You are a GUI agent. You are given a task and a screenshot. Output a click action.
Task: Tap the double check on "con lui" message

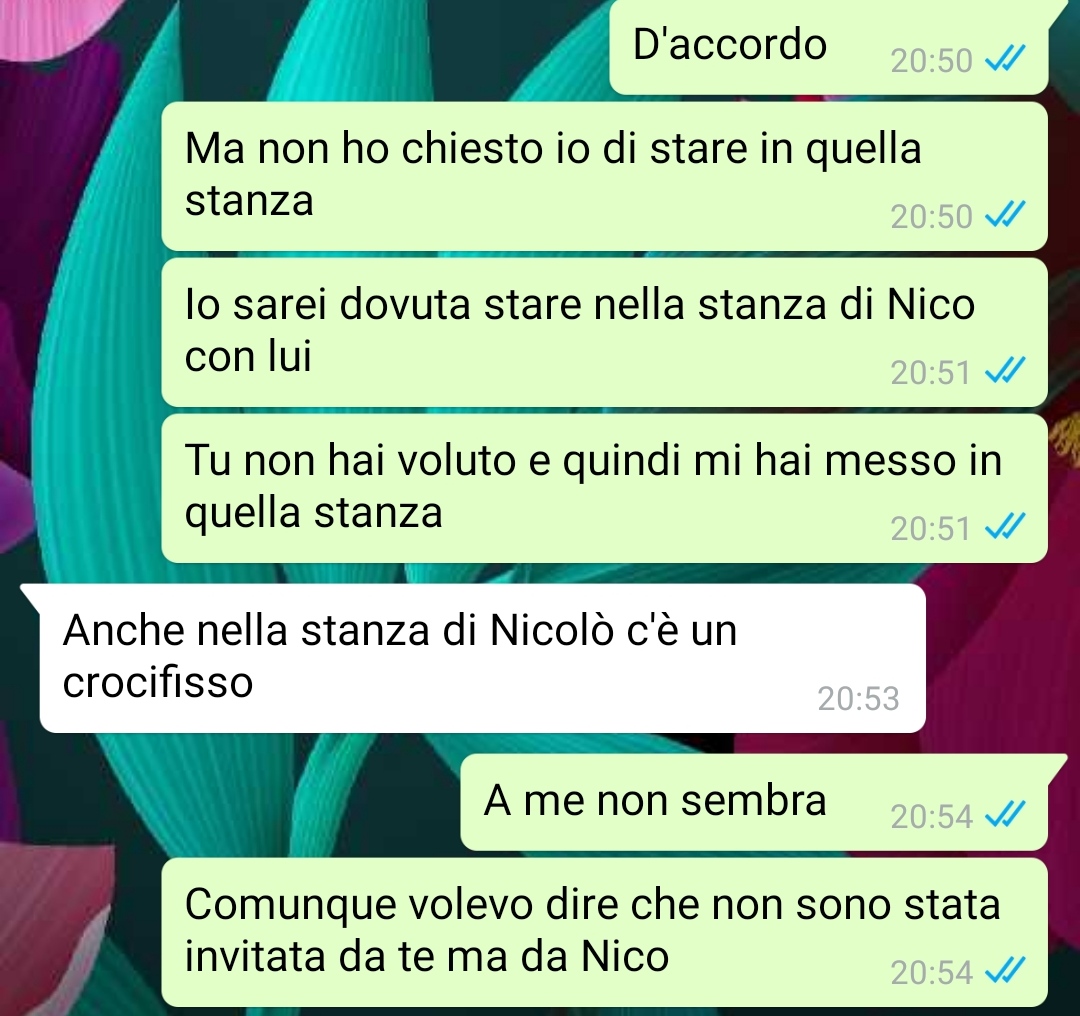(1005, 373)
